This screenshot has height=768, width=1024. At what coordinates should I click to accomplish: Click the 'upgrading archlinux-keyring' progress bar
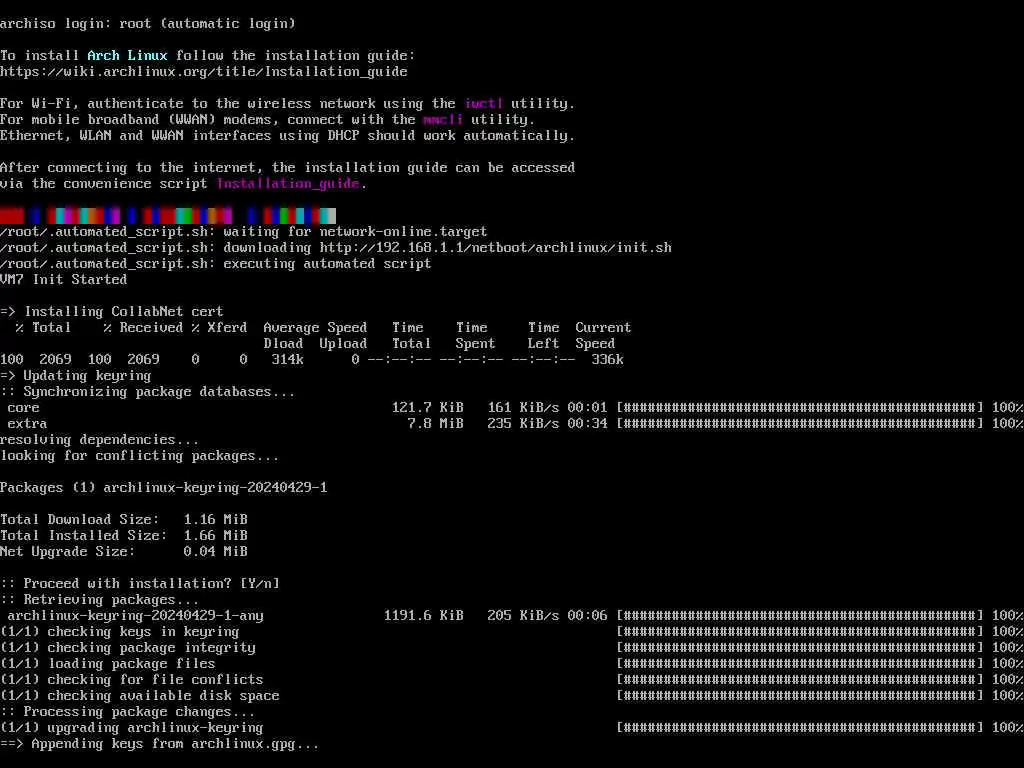pyautogui.click(x=800, y=728)
